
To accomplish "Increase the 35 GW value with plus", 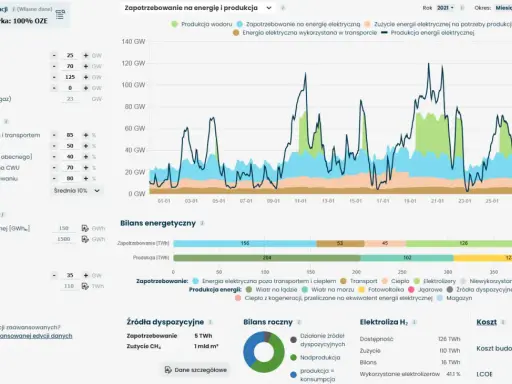I will tap(86, 275).
